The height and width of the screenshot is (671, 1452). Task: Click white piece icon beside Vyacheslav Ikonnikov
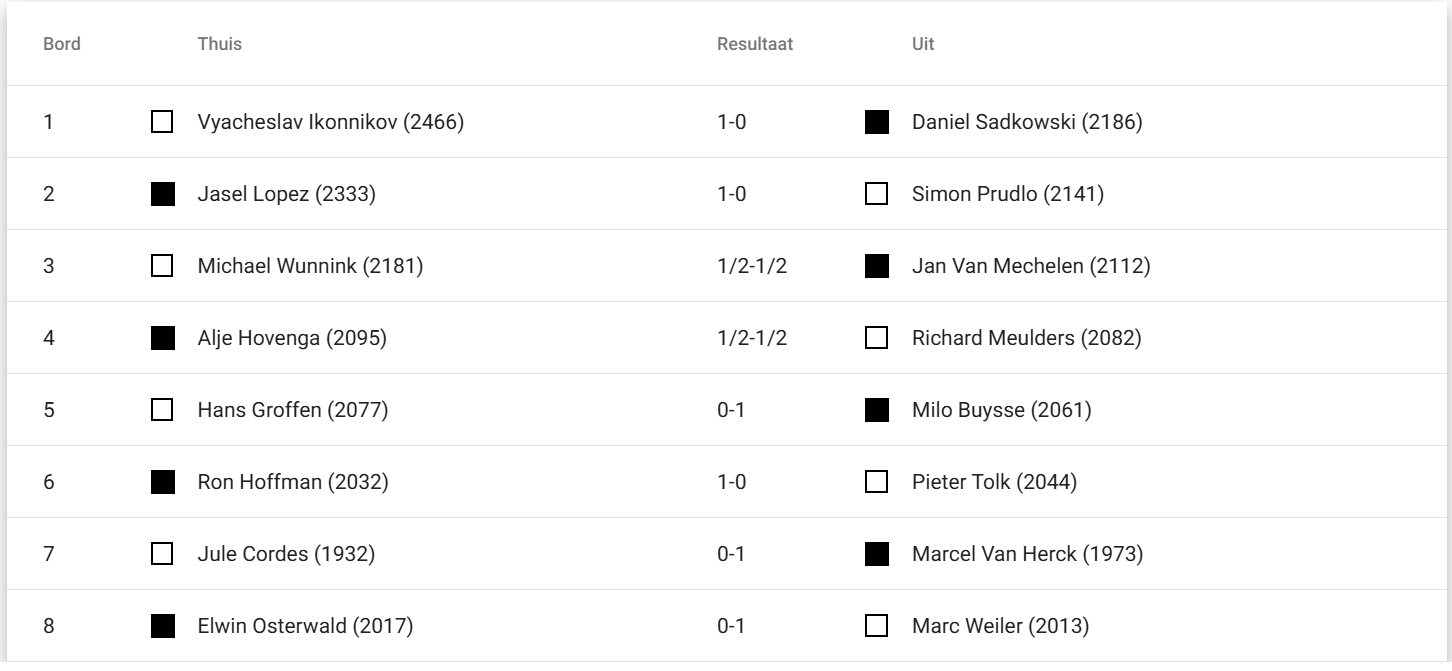[x=161, y=122]
